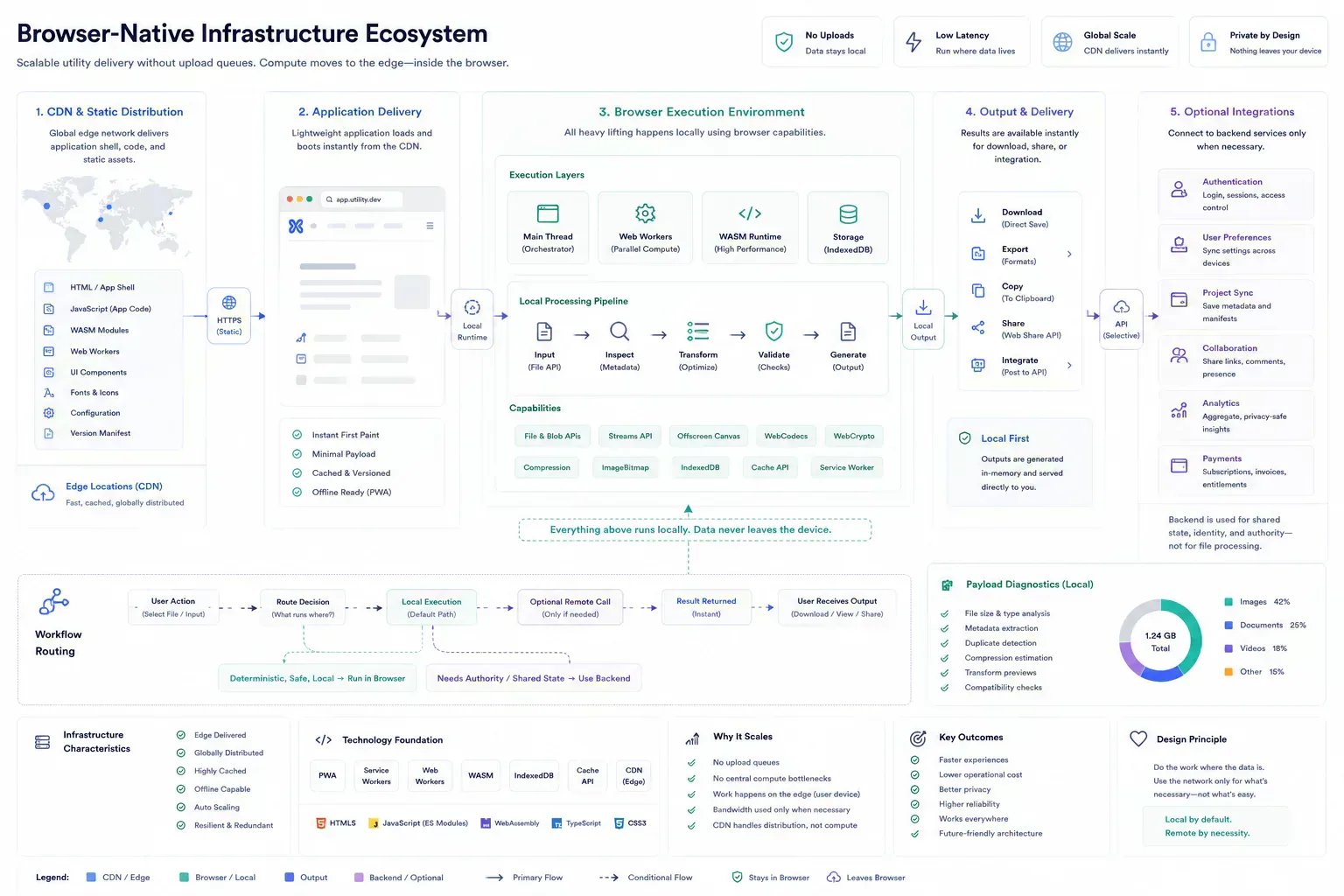Select the File & Blob APIs chip

tap(552, 436)
